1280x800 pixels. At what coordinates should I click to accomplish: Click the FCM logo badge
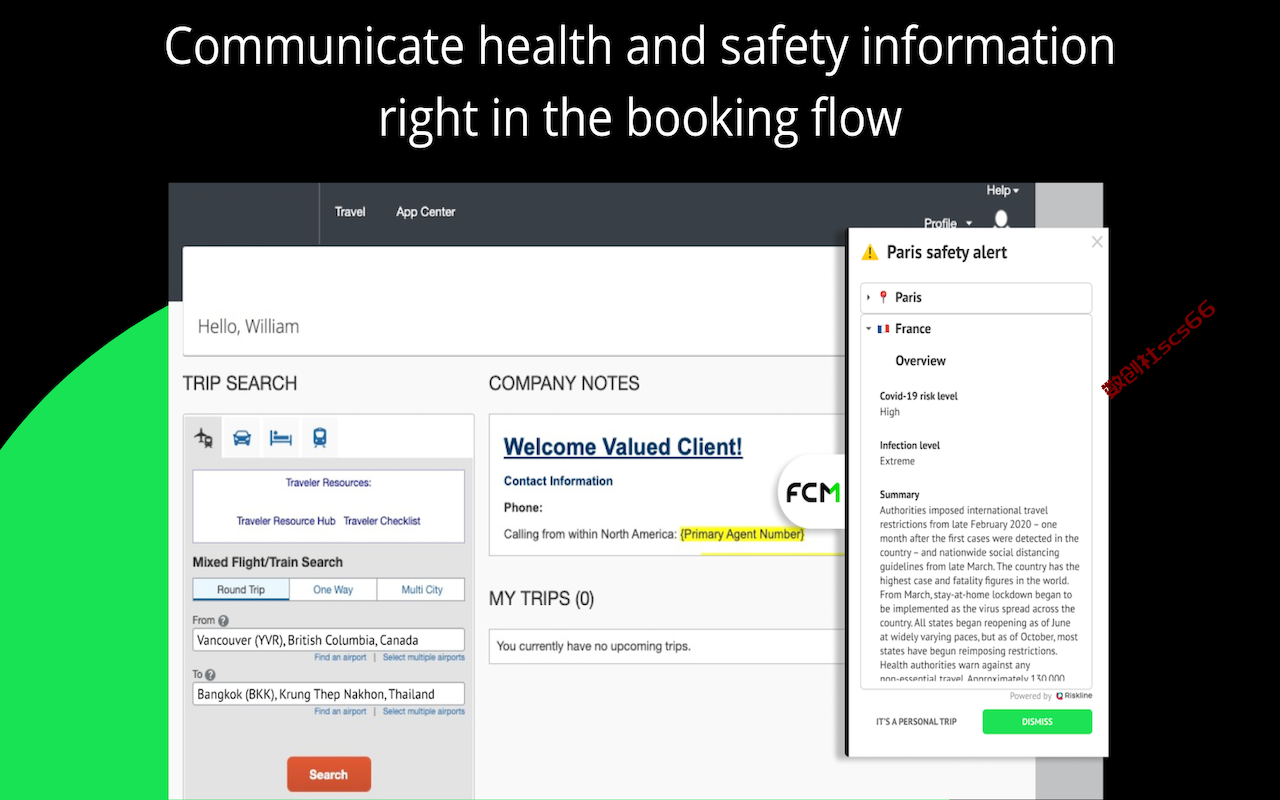coord(812,492)
